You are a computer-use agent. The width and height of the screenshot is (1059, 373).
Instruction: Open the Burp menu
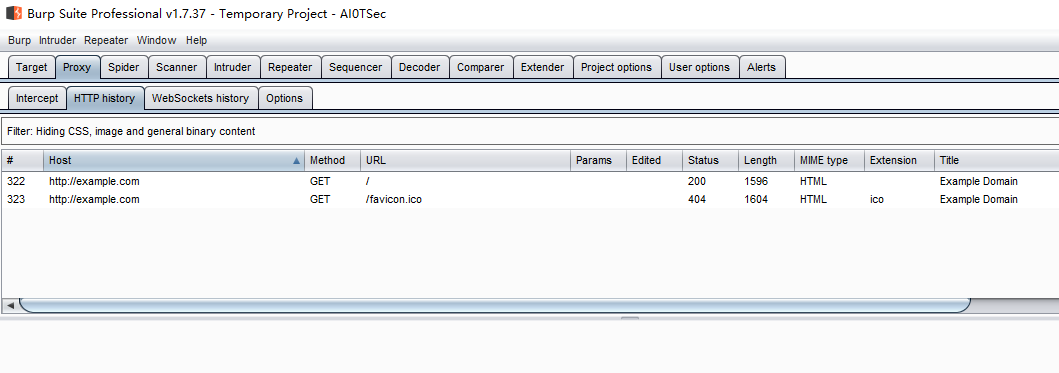tap(20, 41)
